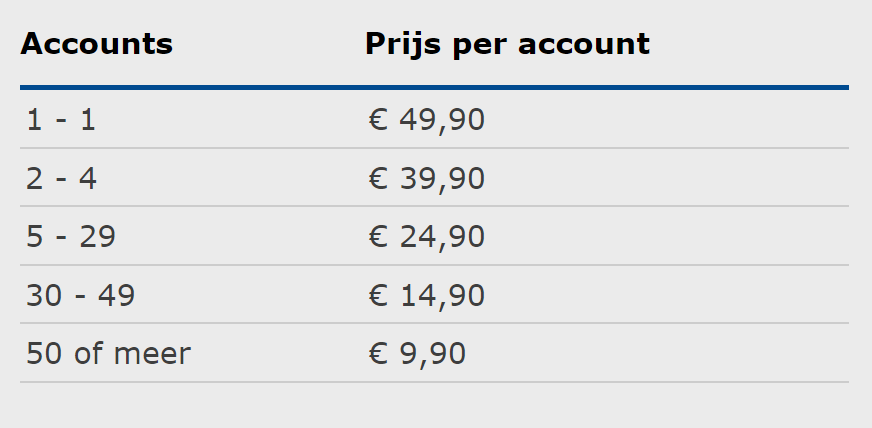The image size is (872, 428).
Task: Click the Prijs per account header
Action: (x=507, y=44)
